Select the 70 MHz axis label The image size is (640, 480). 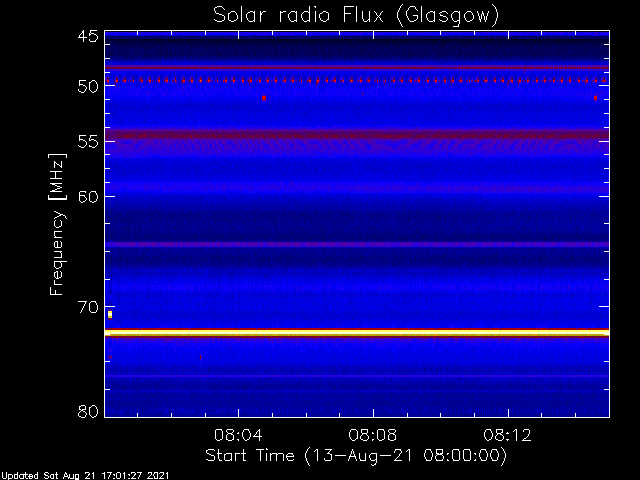pyautogui.click(x=88, y=307)
